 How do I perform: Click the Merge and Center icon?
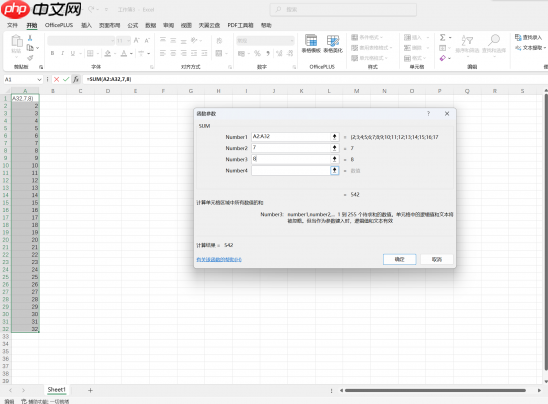click(x=219, y=53)
